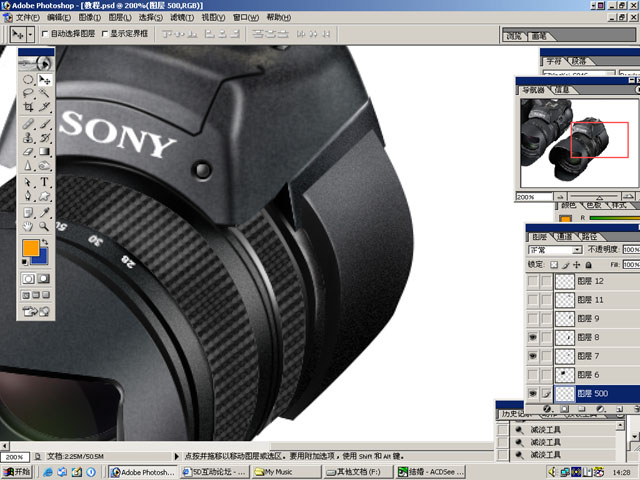
Task: Switch to ACDSee taskbar window
Action: tap(431, 472)
